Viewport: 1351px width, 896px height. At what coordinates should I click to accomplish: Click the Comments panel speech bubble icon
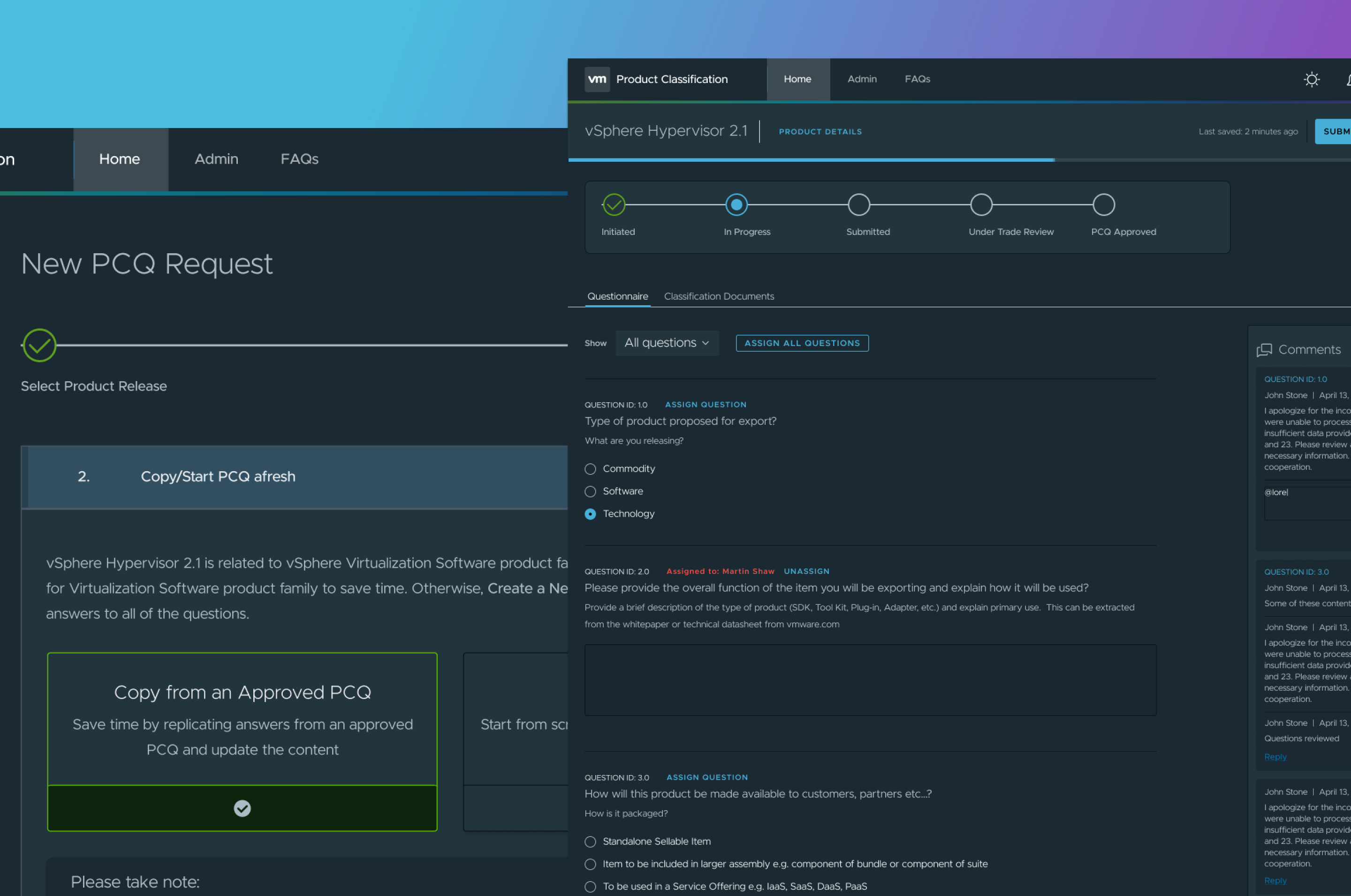click(x=1264, y=350)
